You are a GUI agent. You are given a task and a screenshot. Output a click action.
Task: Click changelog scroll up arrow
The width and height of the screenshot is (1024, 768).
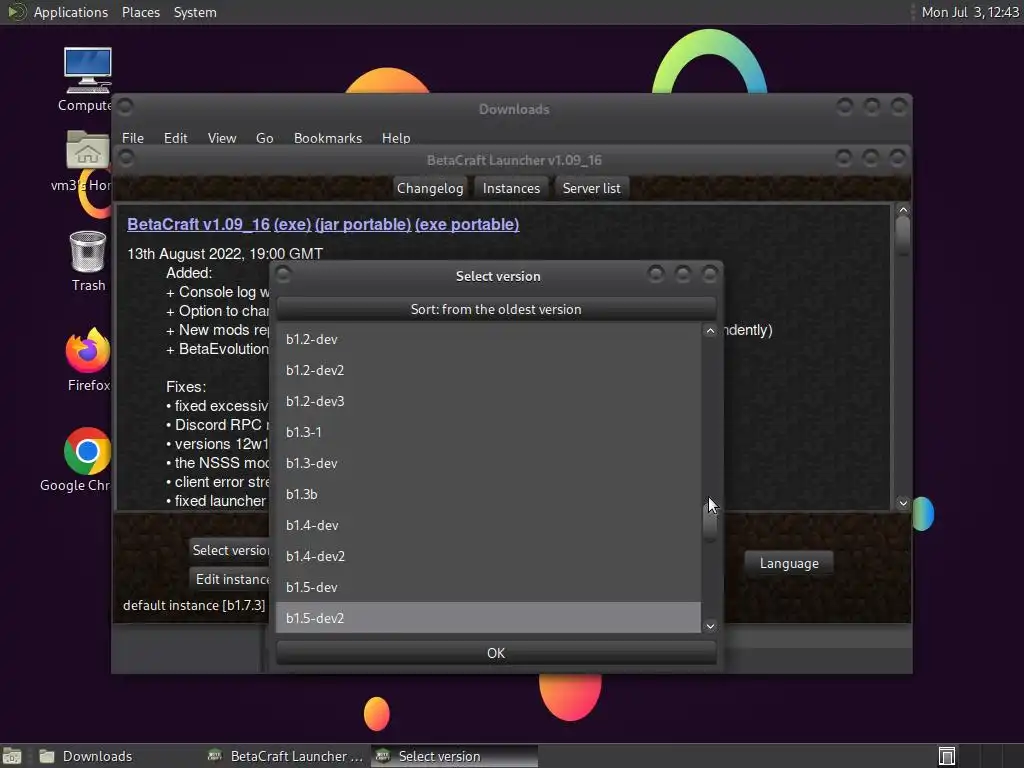(903, 210)
